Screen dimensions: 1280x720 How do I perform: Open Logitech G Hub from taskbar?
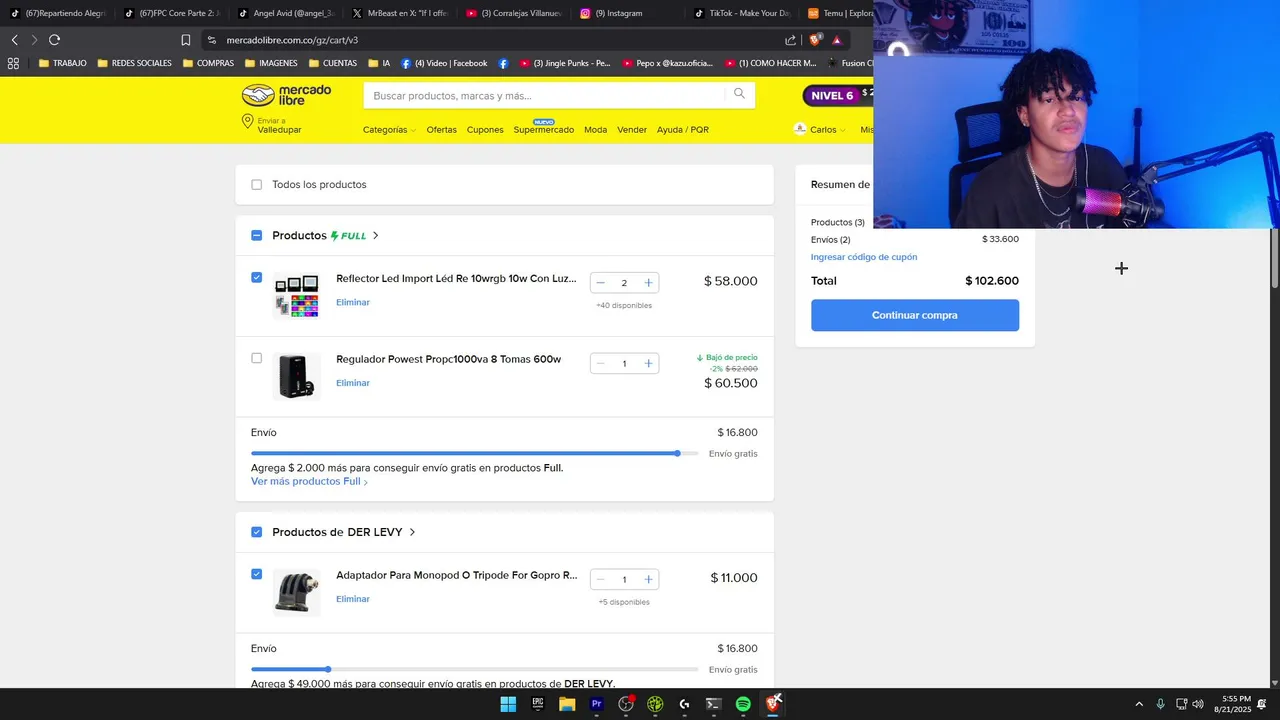tap(684, 704)
